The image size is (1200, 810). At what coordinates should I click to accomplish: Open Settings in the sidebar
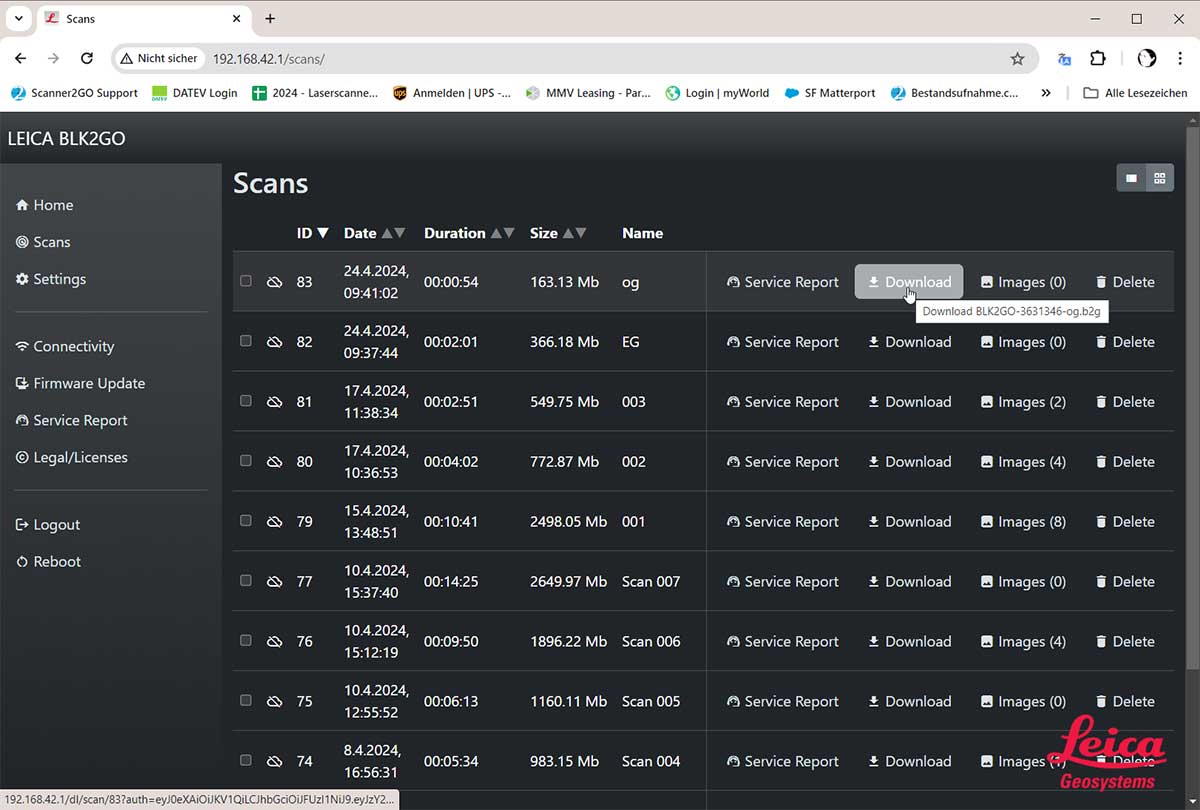coord(51,279)
